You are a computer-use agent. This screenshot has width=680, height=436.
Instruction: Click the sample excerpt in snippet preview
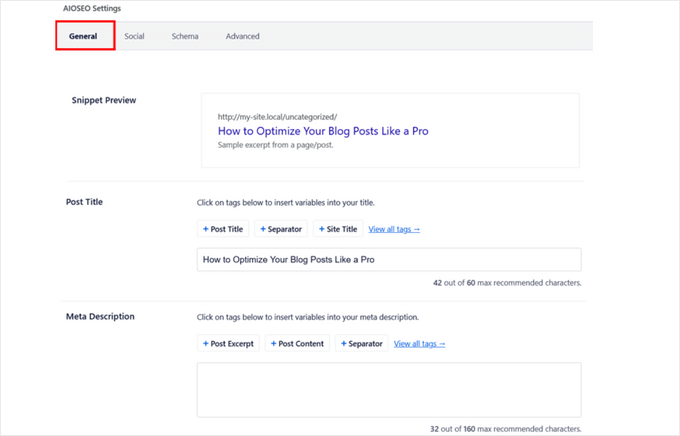pos(274,145)
